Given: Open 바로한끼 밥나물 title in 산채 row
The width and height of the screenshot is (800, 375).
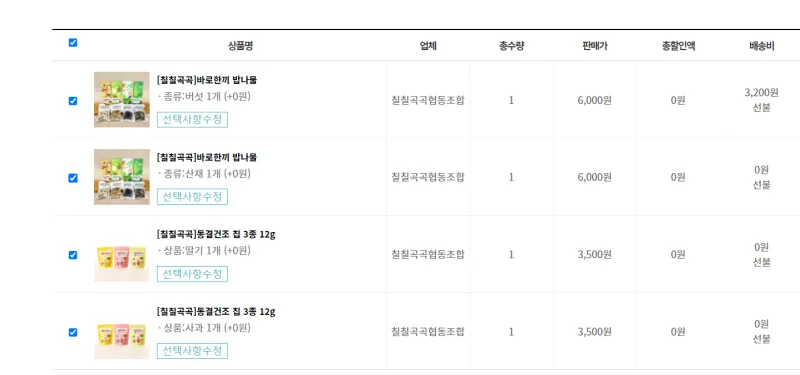Looking at the screenshot, I should pyautogui.click(x=207, y=157).
